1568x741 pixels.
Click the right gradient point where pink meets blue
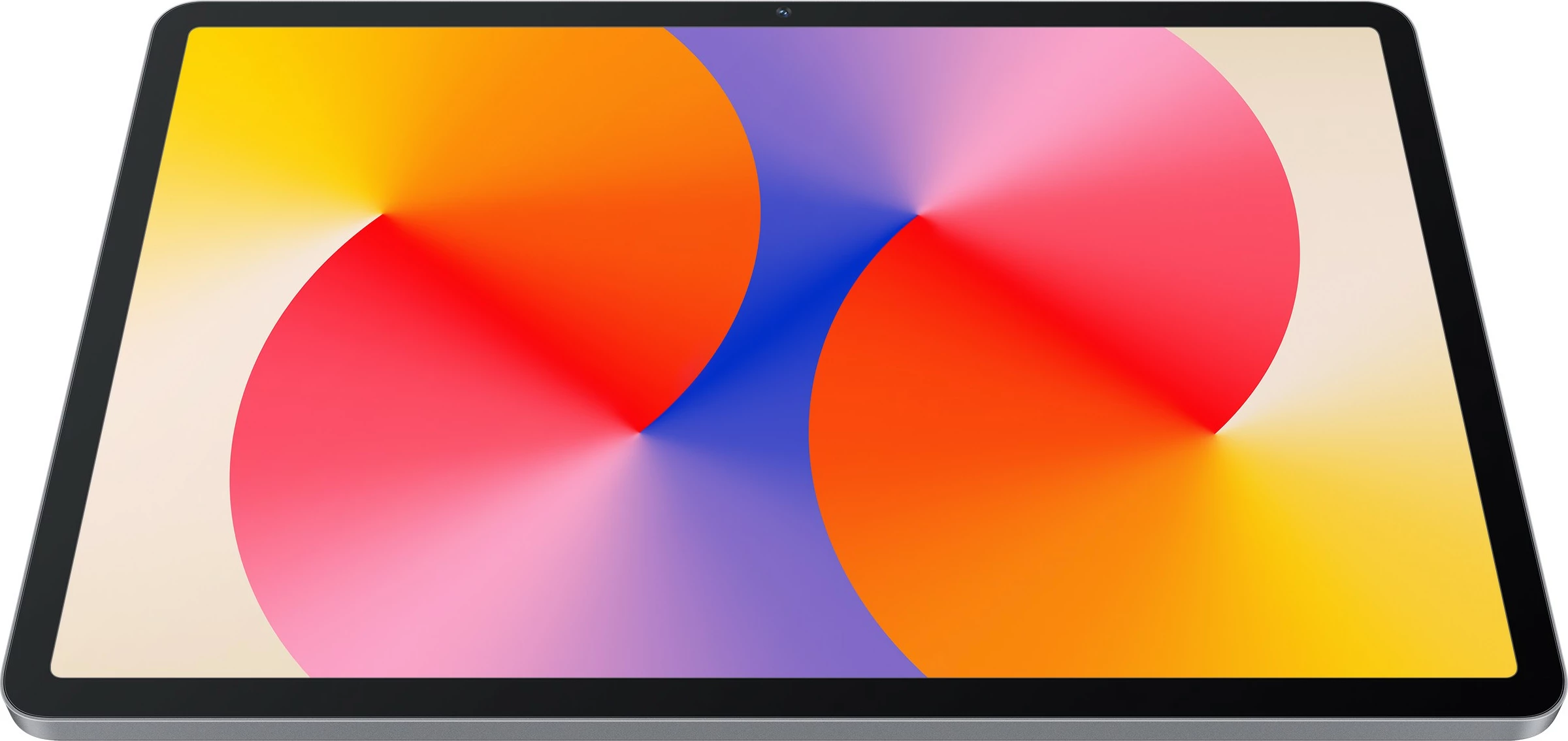918,214
